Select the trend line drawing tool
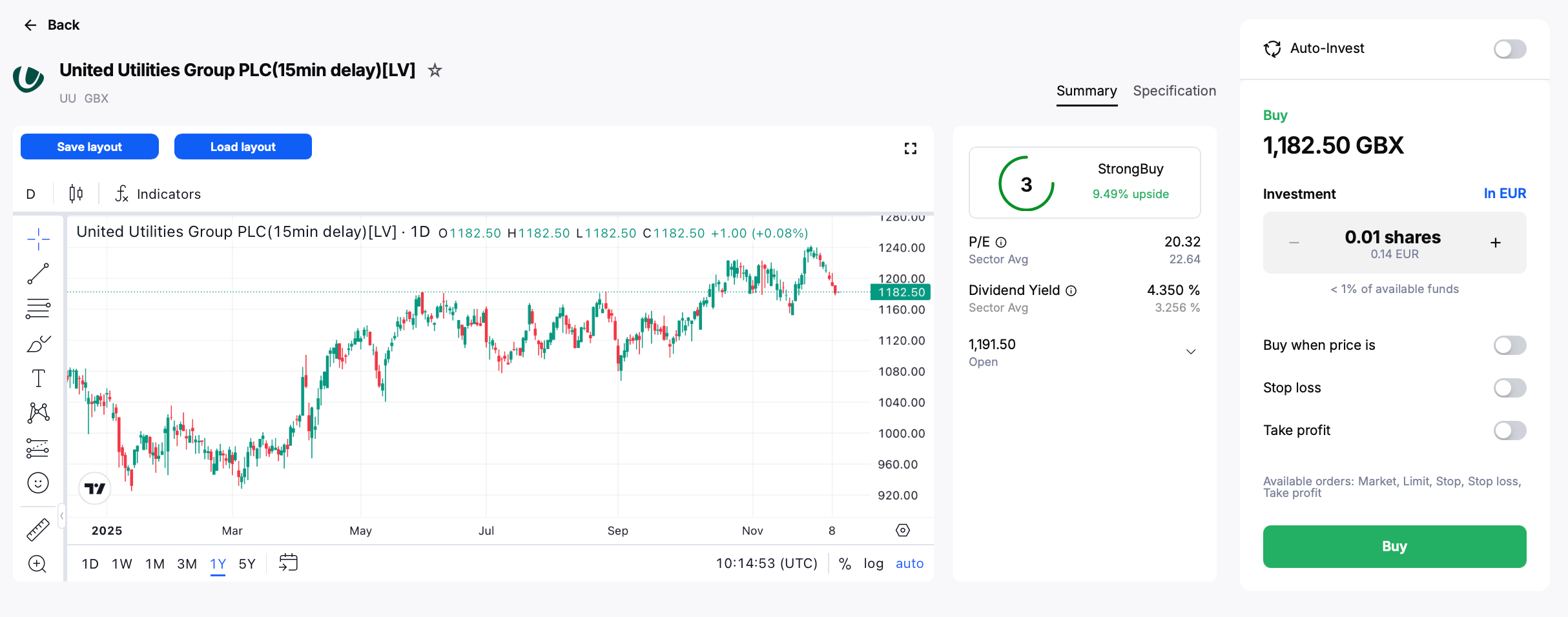Image resolution: width=1568 pixels, height=617 pixels. point(38,274)
